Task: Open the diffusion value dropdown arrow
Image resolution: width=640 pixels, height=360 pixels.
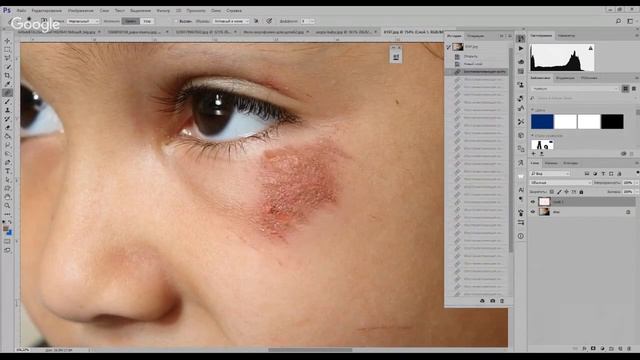Action: click(313, 21)
